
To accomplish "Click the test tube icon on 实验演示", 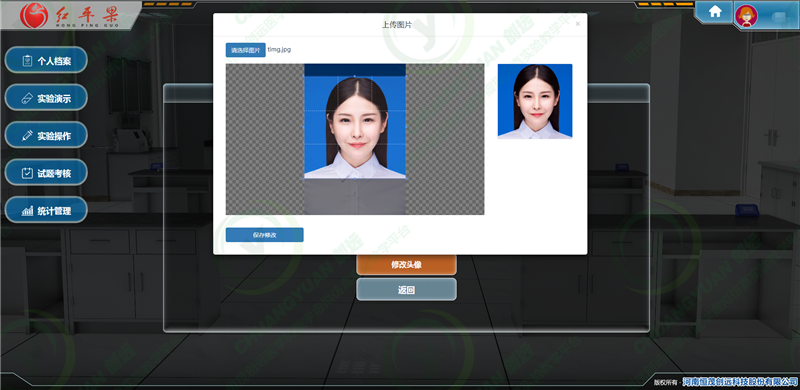I will tap(27, 99).
